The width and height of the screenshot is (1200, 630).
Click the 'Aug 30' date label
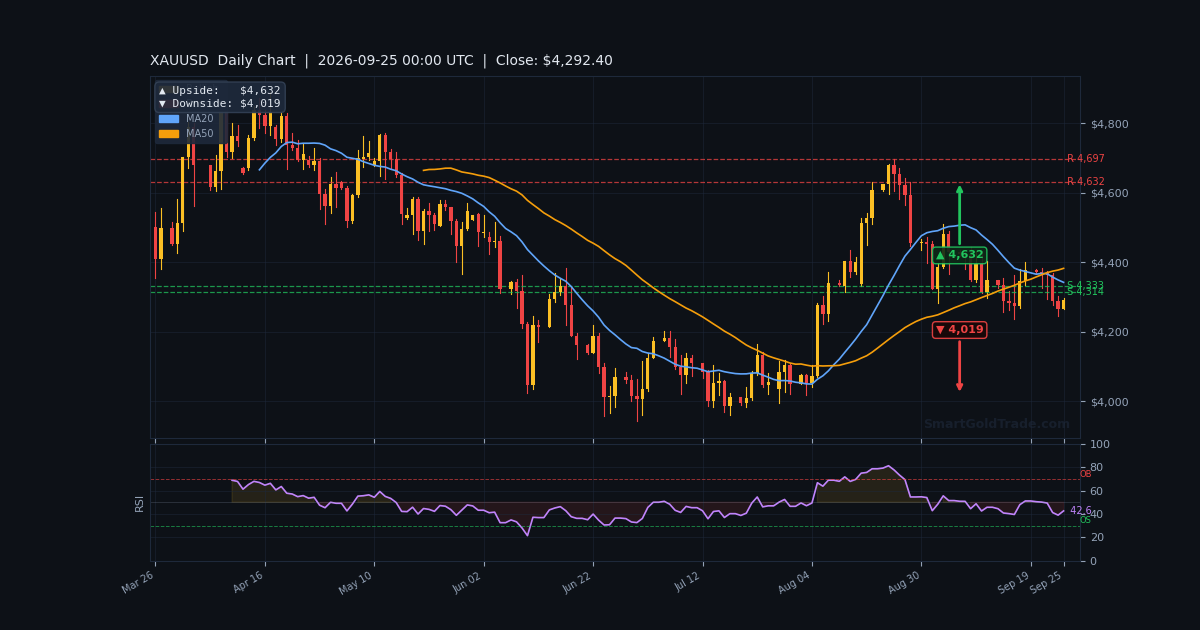click(903, 583)
